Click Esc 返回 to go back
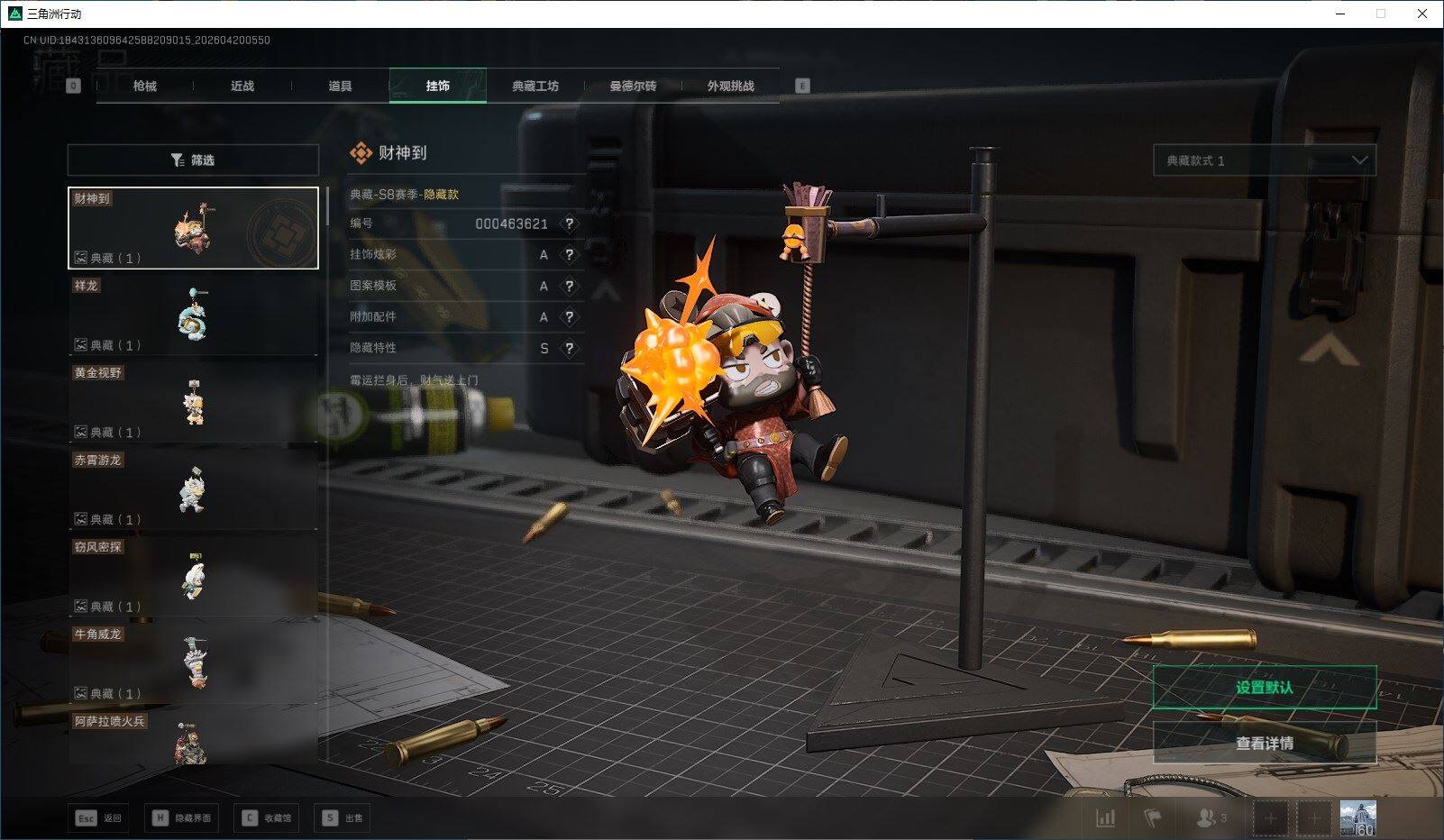Image resolution: width=1444 pixels, height=840 pixels. 98,817
